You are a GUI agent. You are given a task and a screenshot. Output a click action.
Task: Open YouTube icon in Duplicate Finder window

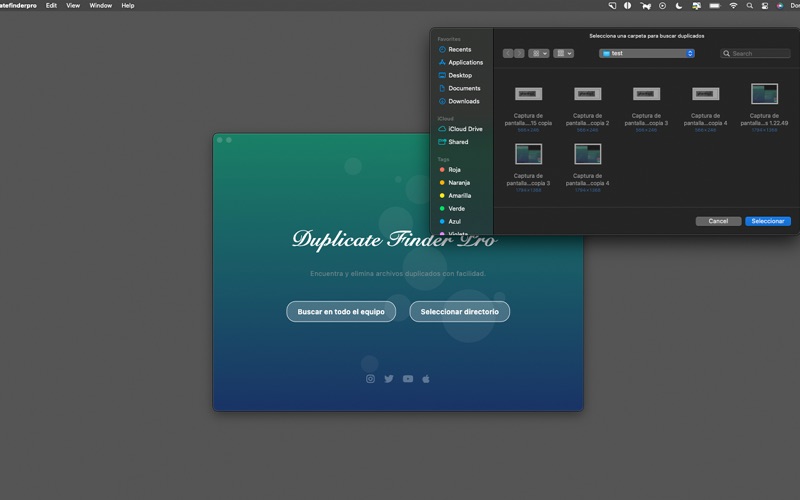pos(408,379)
